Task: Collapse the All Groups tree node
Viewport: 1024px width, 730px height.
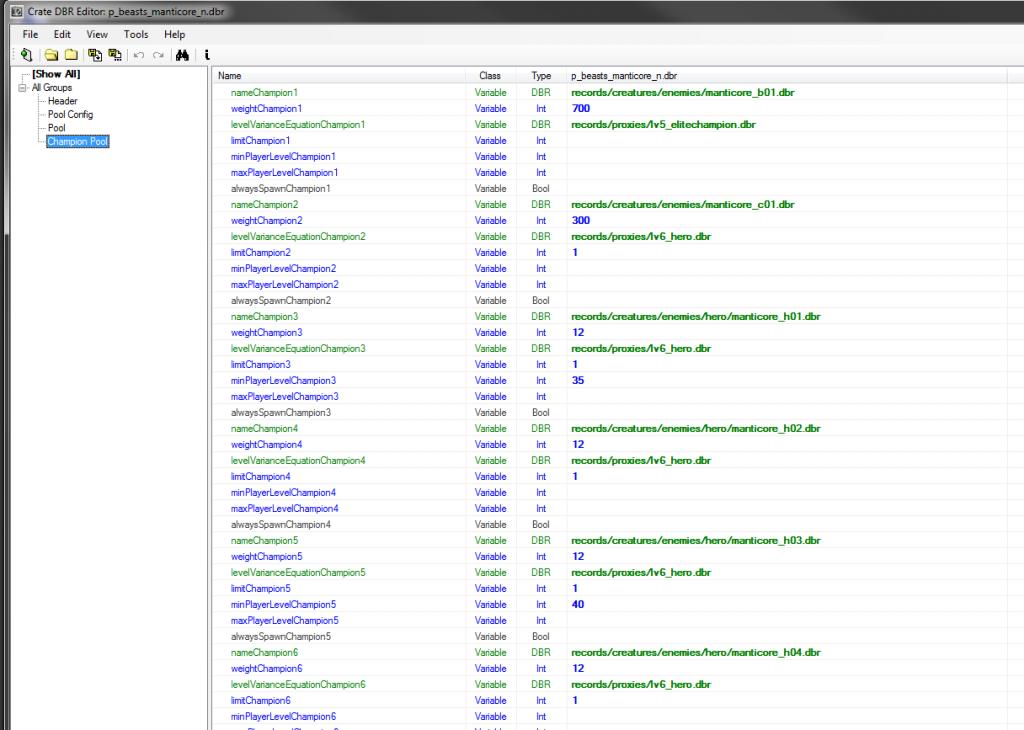Action: [x=22, y=88]
